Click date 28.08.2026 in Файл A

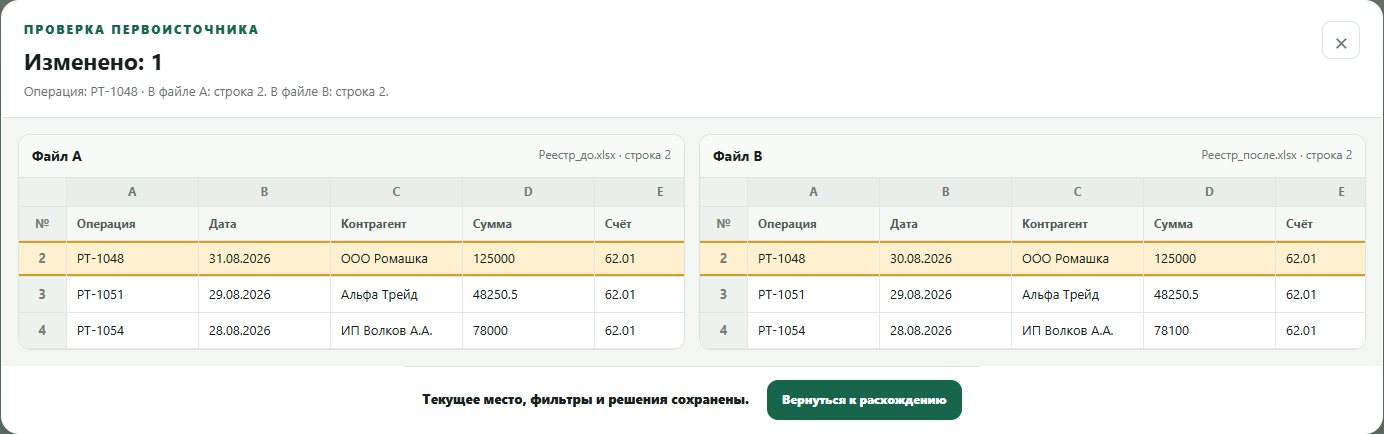pos(264,330)
